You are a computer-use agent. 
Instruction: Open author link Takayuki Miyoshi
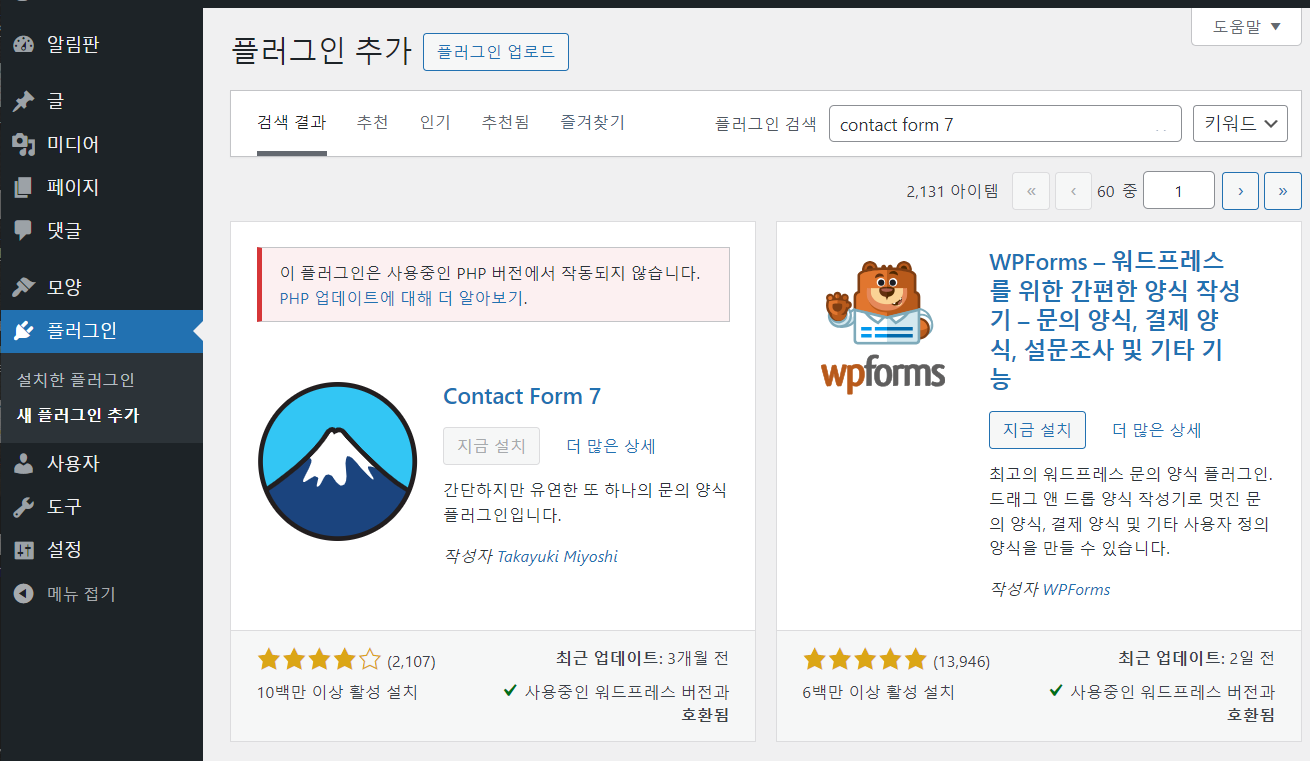[557, 556]
